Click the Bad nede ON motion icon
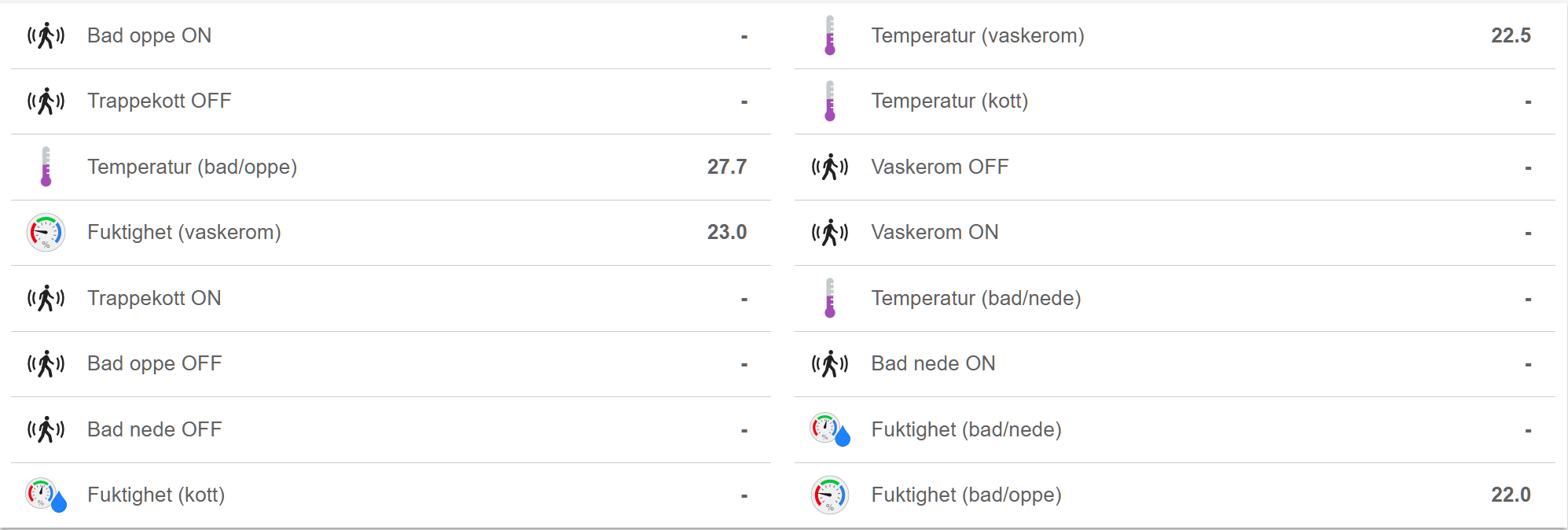1568x530 pixels. point(829,364)
